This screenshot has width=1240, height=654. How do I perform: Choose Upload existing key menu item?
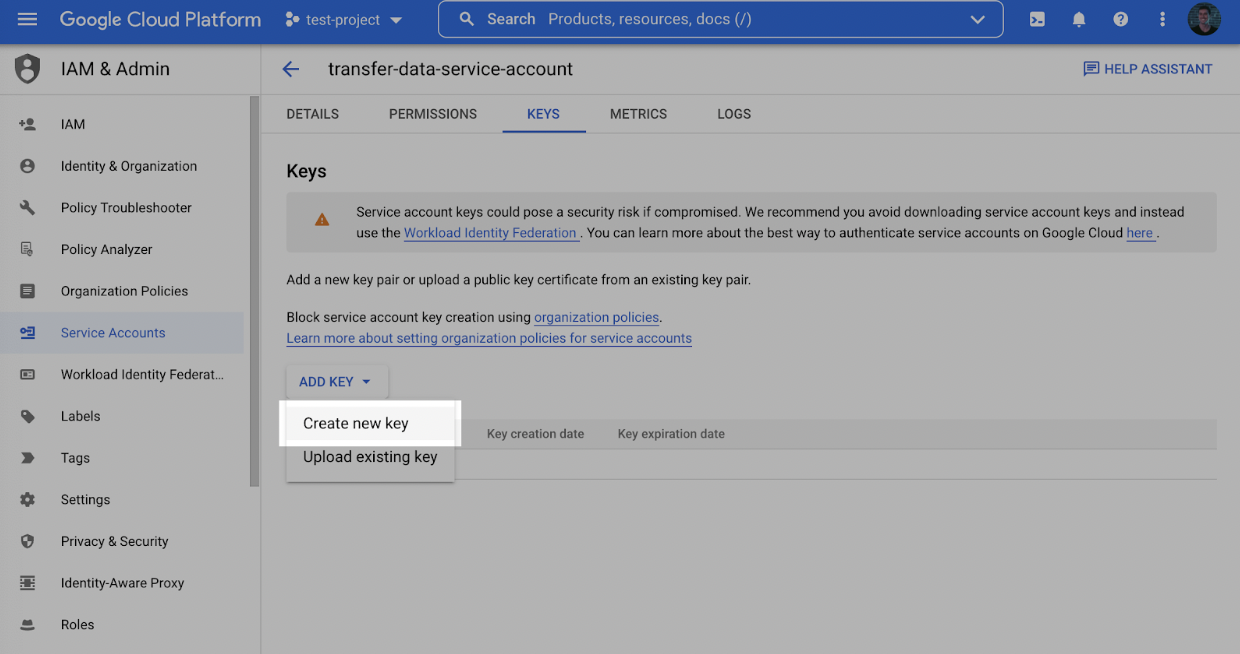point(370,457)
